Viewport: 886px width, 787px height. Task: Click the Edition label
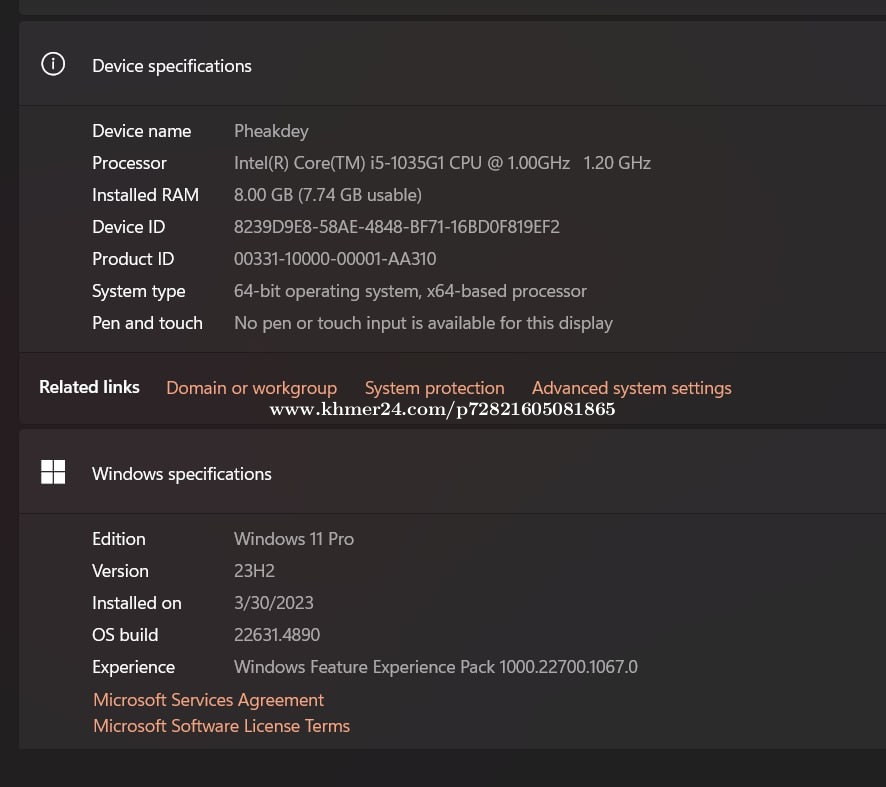click(119, 538)
